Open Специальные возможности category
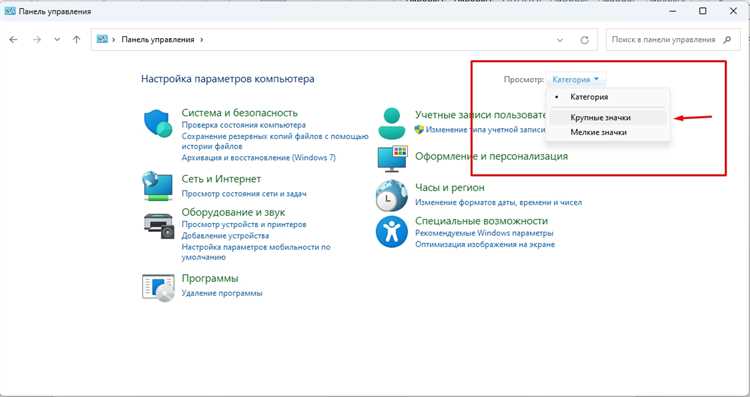Screen dimensions: 750x397 click(481, 221)
